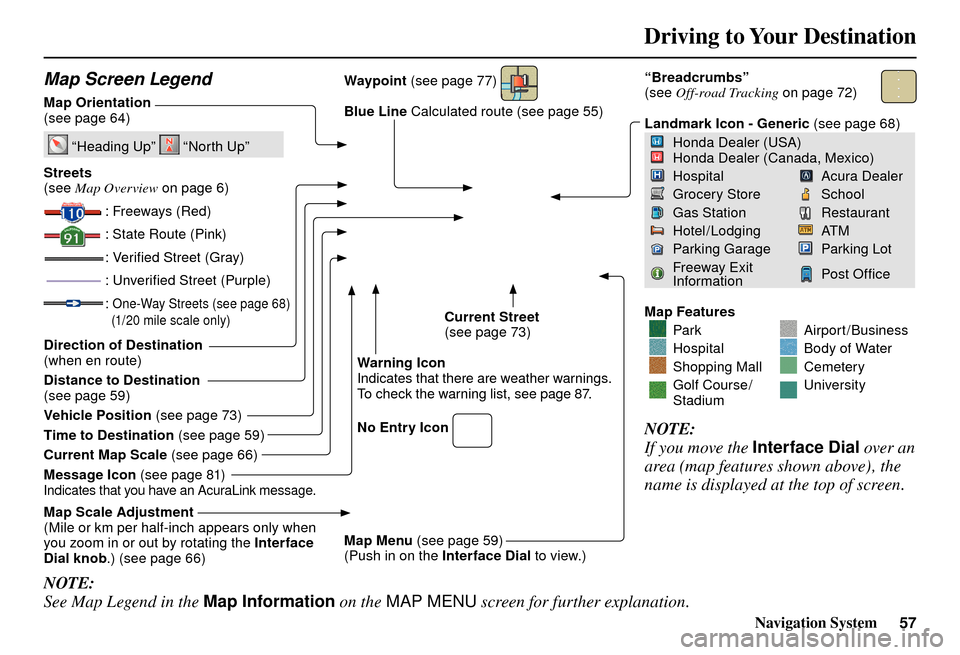The height and width of the screenshot is (655, 960).
Task: Click the One-Way Streets arrow symbol
Action: (x=73, y=302)
